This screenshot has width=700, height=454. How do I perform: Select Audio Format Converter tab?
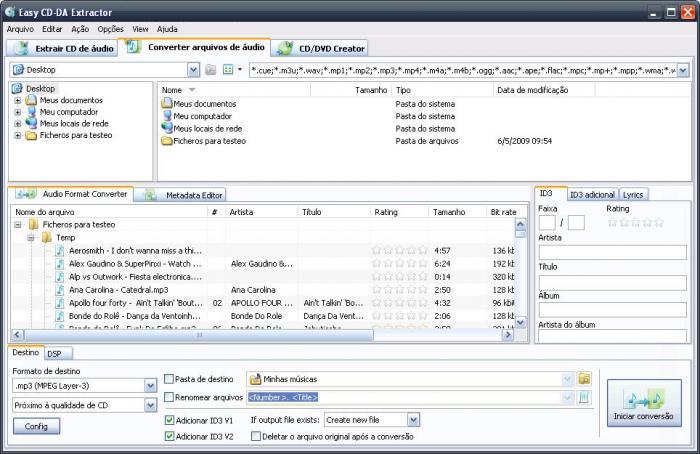(71, 194)
